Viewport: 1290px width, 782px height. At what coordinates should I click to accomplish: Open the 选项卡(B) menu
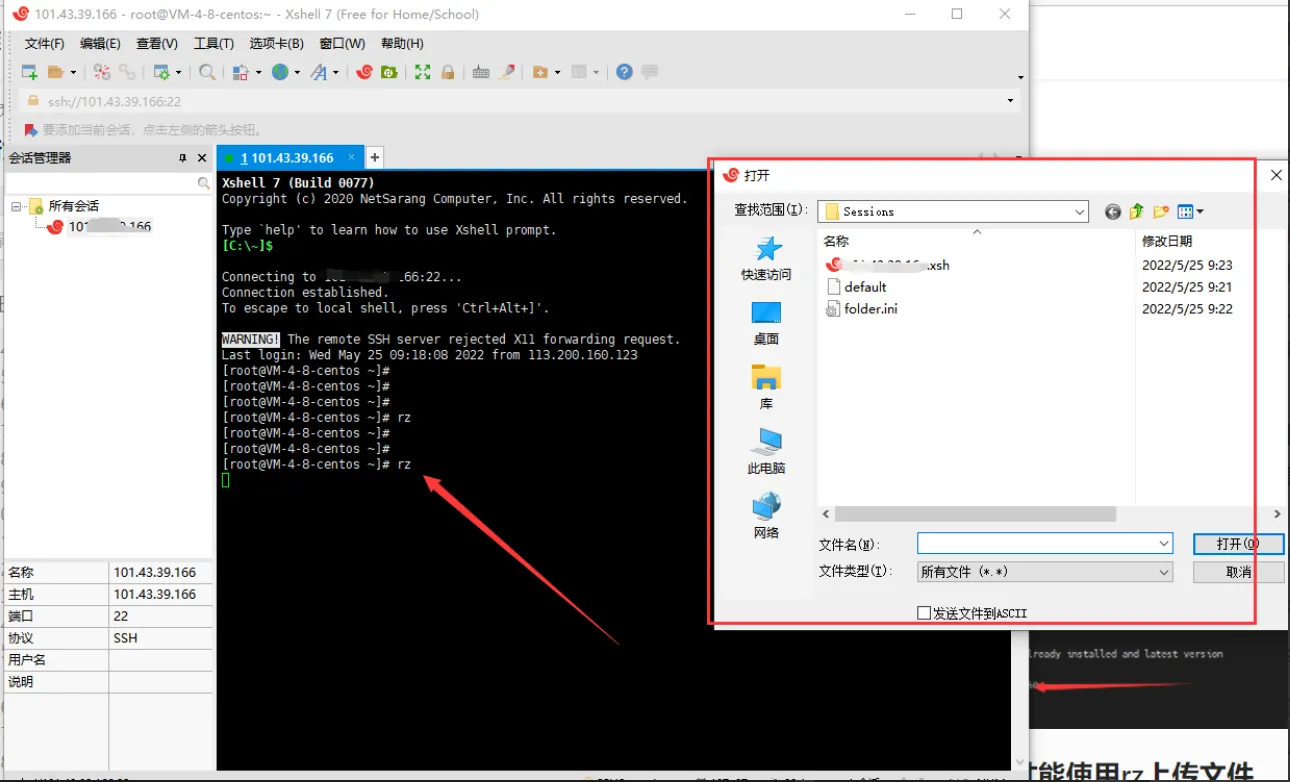(276, 43)
